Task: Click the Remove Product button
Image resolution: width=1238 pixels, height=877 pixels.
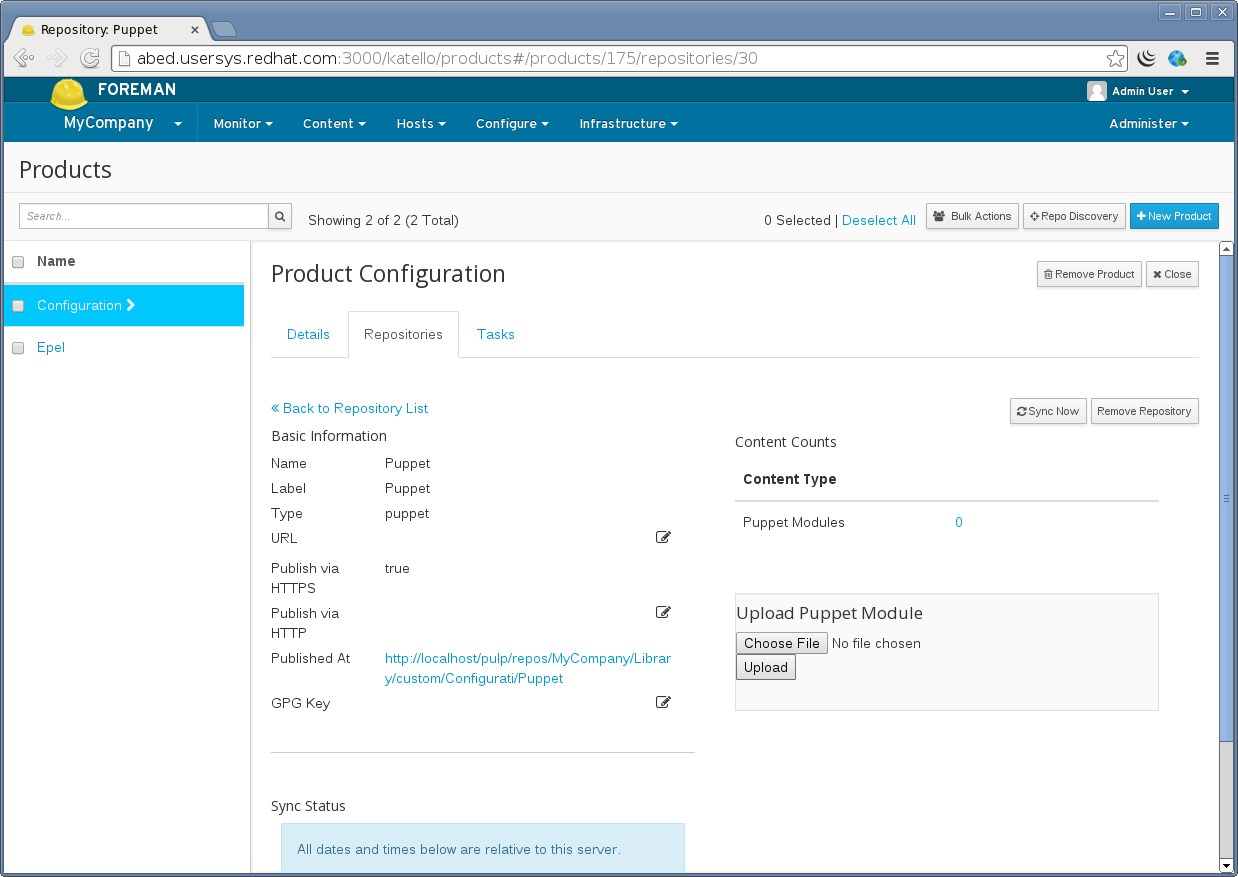Action: coord(1089,274)
